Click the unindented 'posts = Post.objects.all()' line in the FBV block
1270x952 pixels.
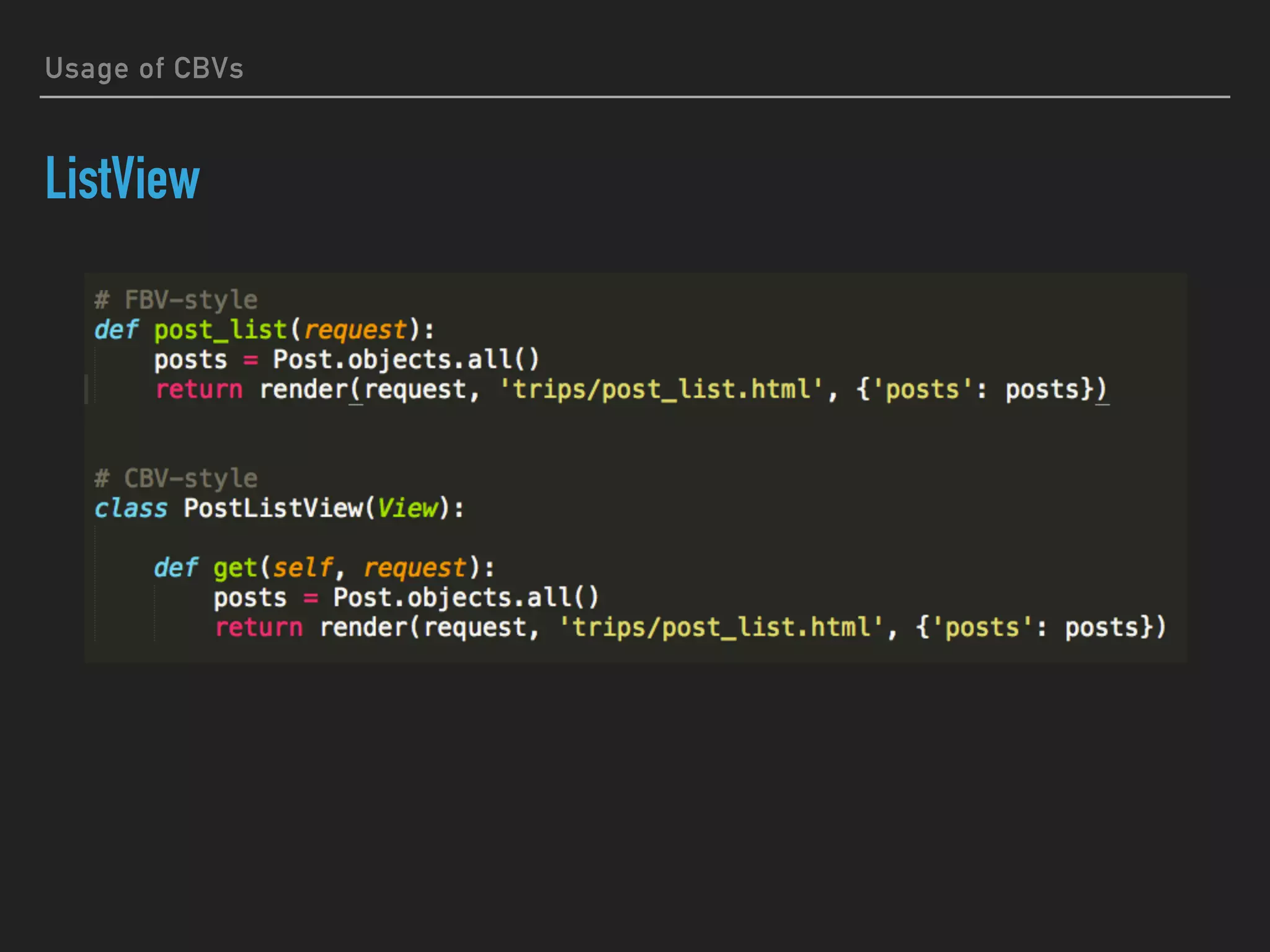347,359
